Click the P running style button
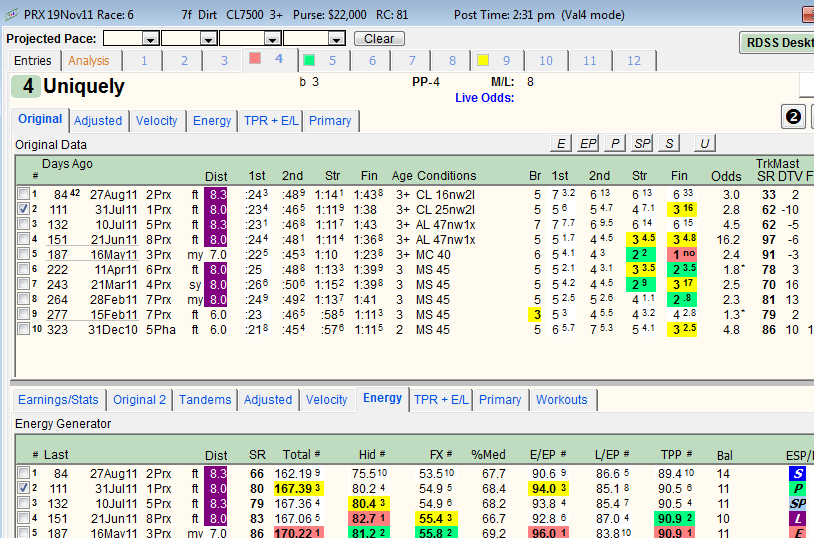This screenshot has height=538, width=814. point(615,143)
